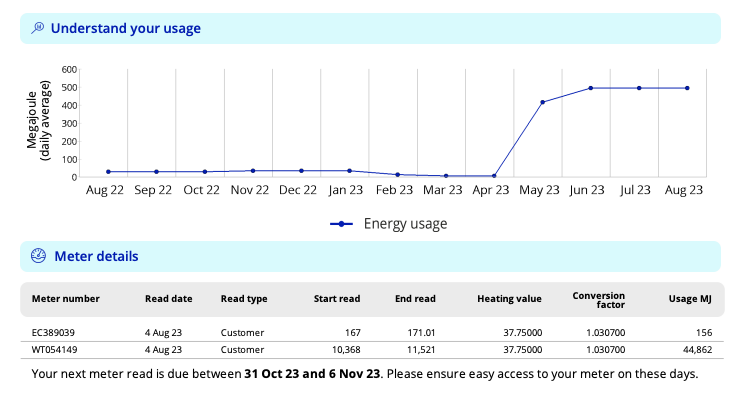Click the May 23 axis label
The image size is (739, 396).
539,190
